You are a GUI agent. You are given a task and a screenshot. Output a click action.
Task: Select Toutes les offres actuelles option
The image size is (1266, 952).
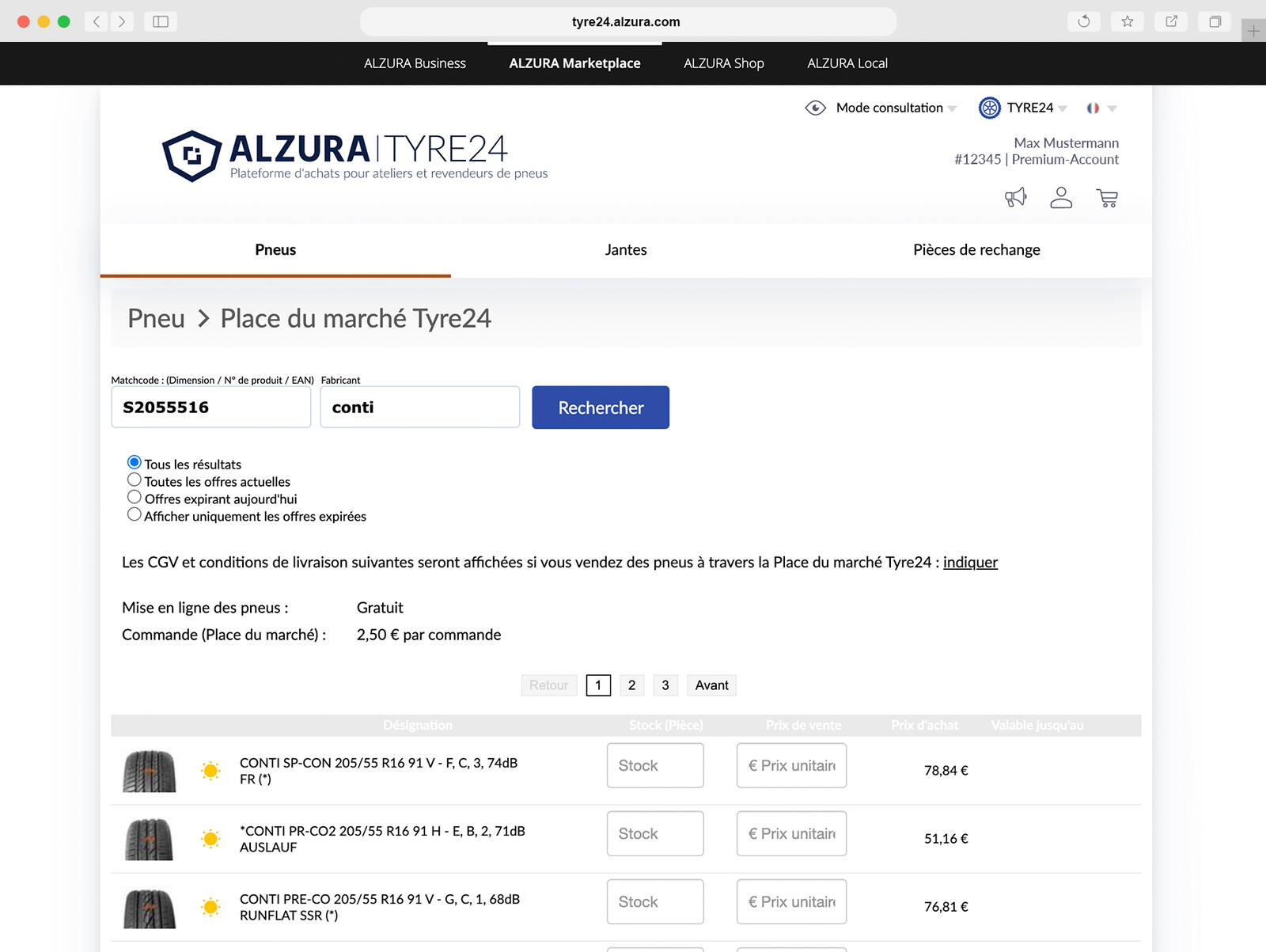pos(135,480)
